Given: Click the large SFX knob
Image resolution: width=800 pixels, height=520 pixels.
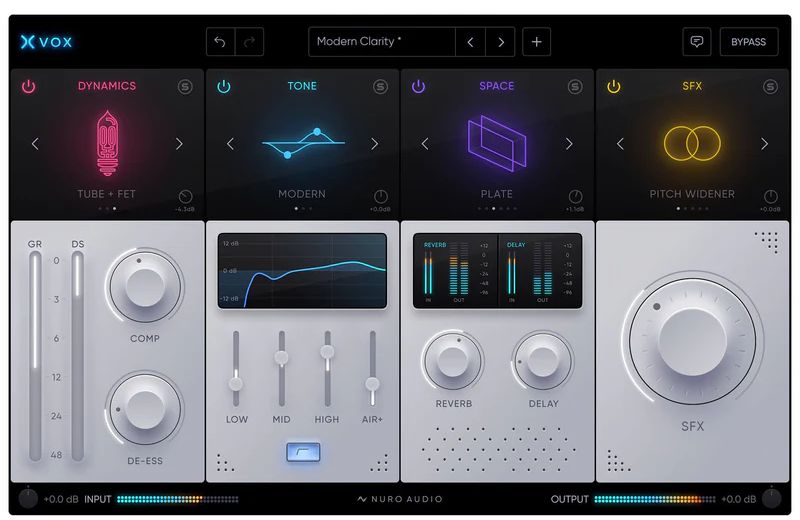Looking at the screenshot, I should [692, 341].
